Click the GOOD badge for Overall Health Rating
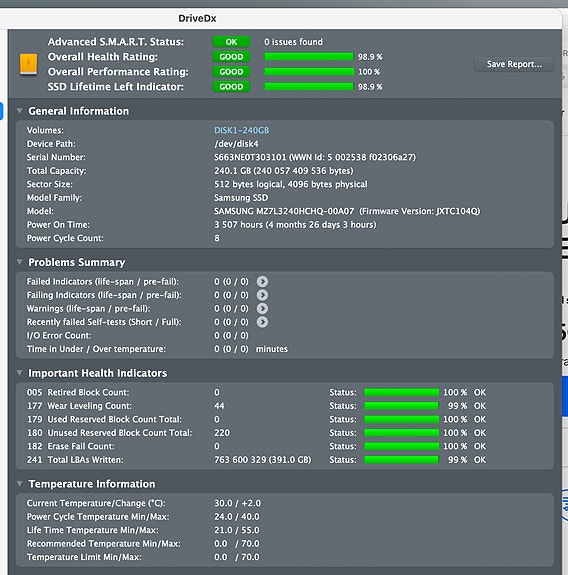This screenshot has height=575, width=568. (231, 57)
